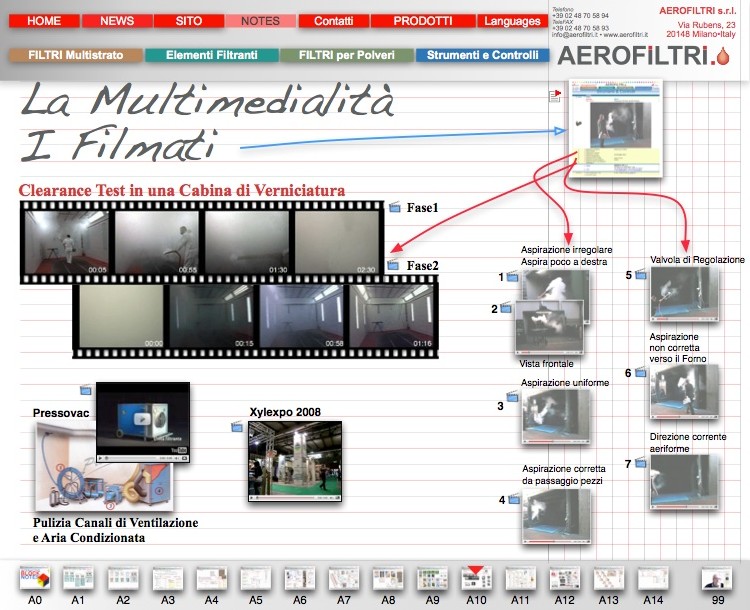Jump to page A2
Image resolution: width=750 pixels, height=610 pixels.
123,578
